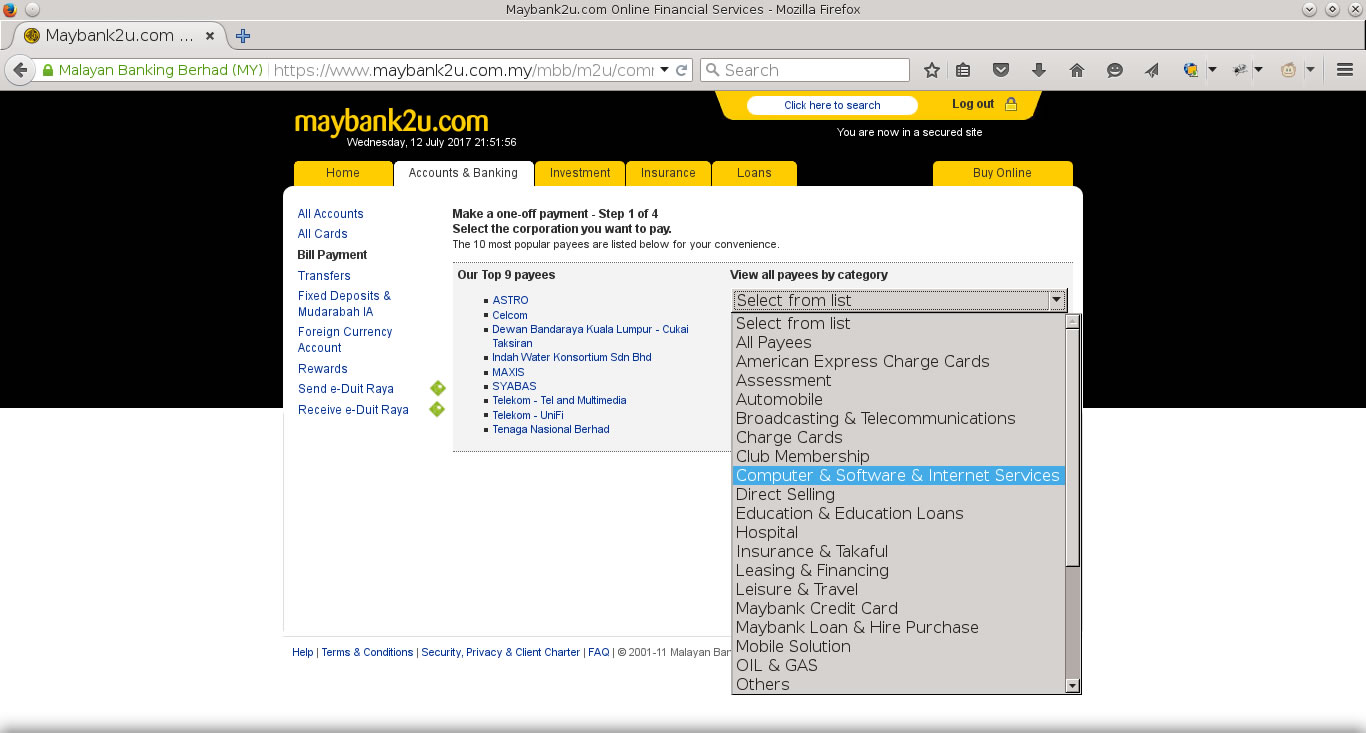Choose 'Broadcasting & Telecommunications' option
Viewport: 1366px width, 733px height.
[x=898, y=418]
